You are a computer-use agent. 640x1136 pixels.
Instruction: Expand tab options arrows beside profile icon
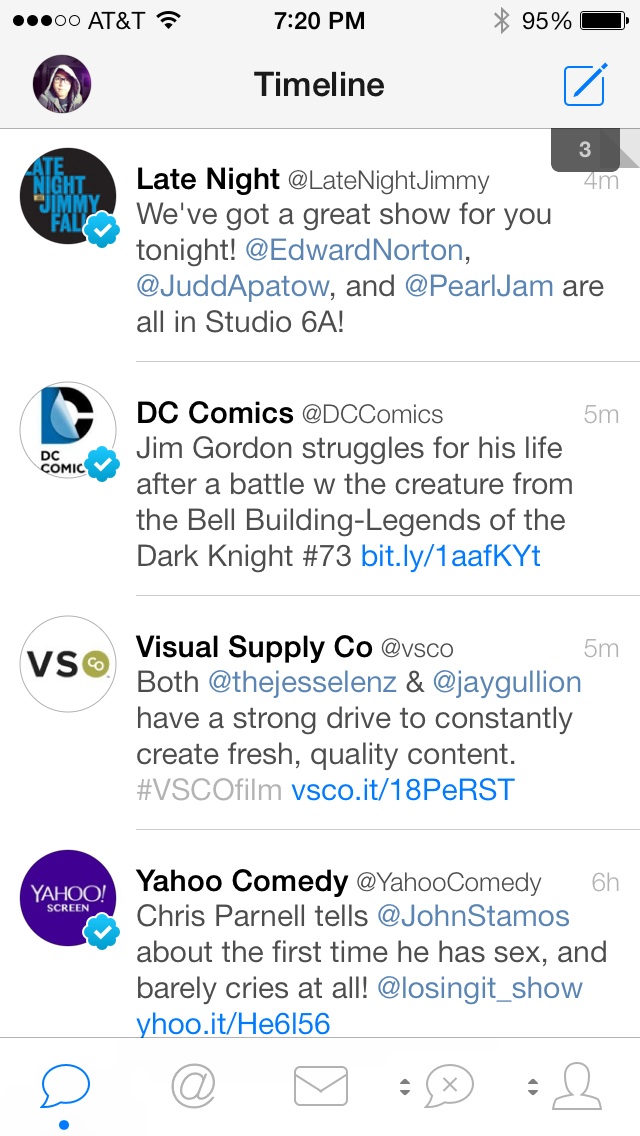point(533,1086)
